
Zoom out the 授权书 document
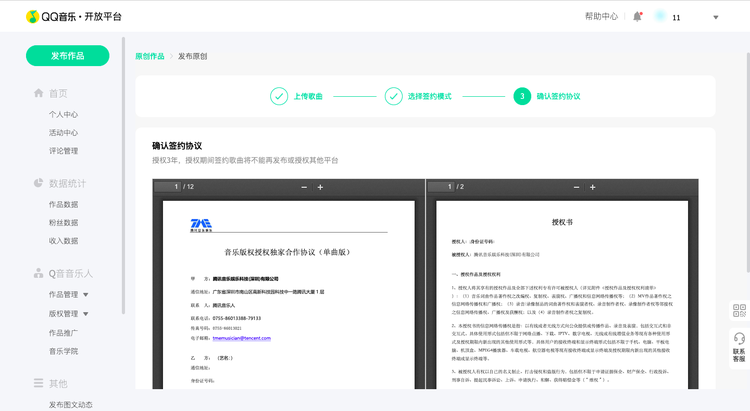point(576,187)
